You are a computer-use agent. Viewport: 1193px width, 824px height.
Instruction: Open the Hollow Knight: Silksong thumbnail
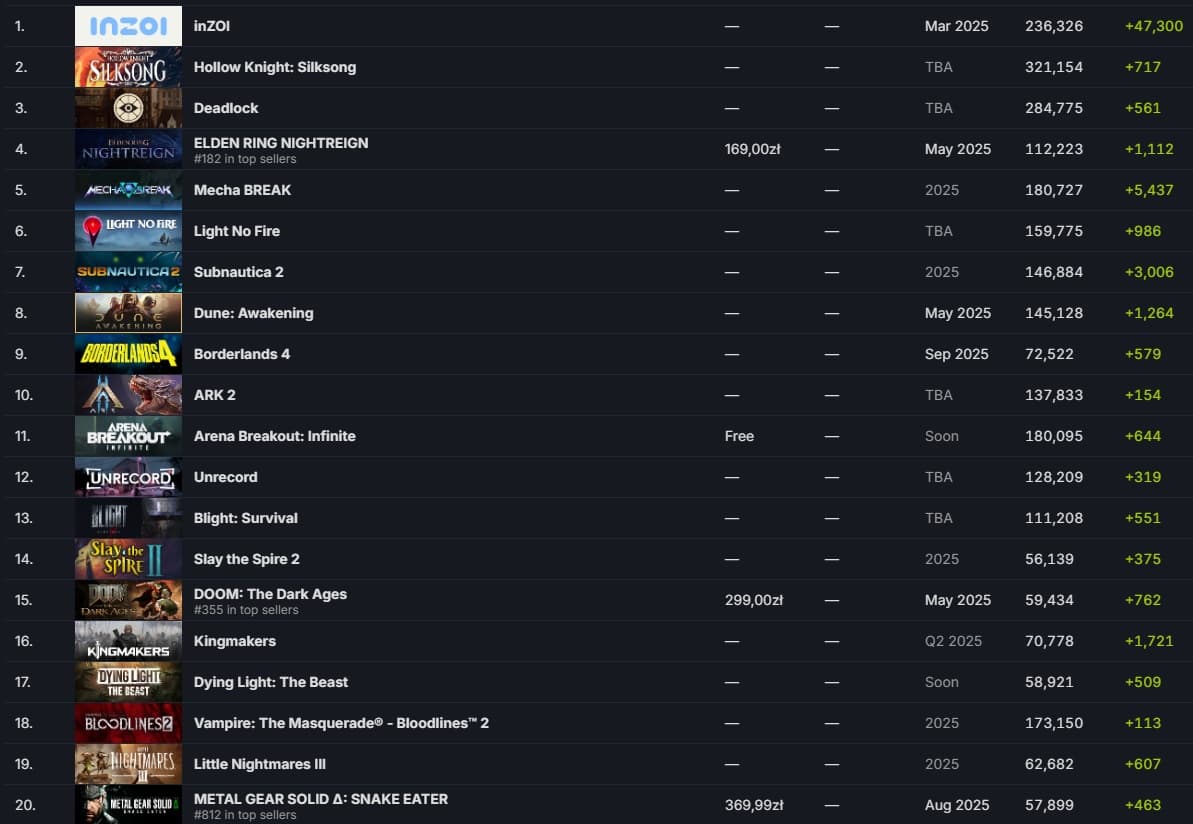128,67
